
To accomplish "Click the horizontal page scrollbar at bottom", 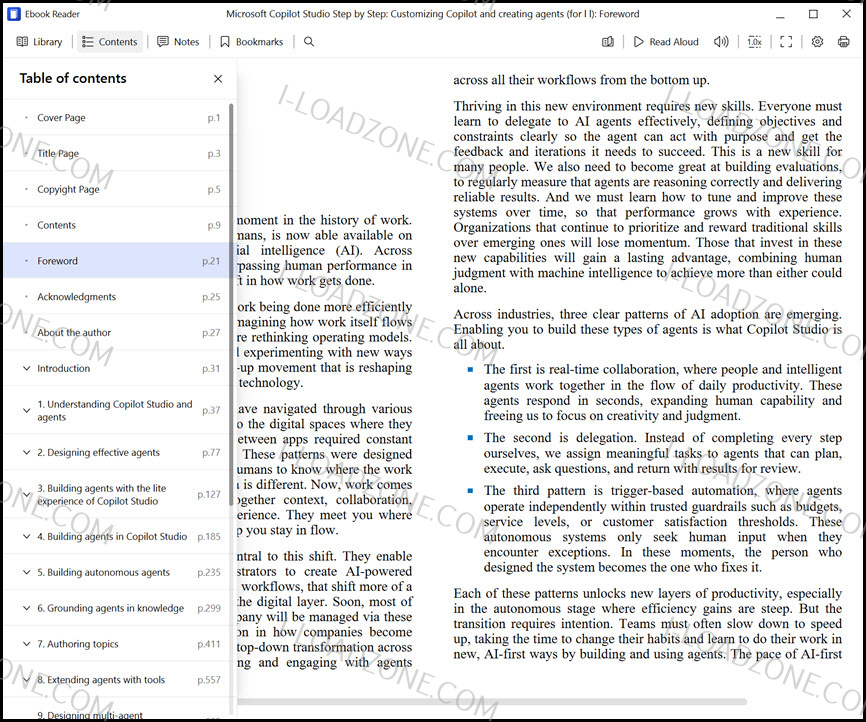I will pos(492,702).
